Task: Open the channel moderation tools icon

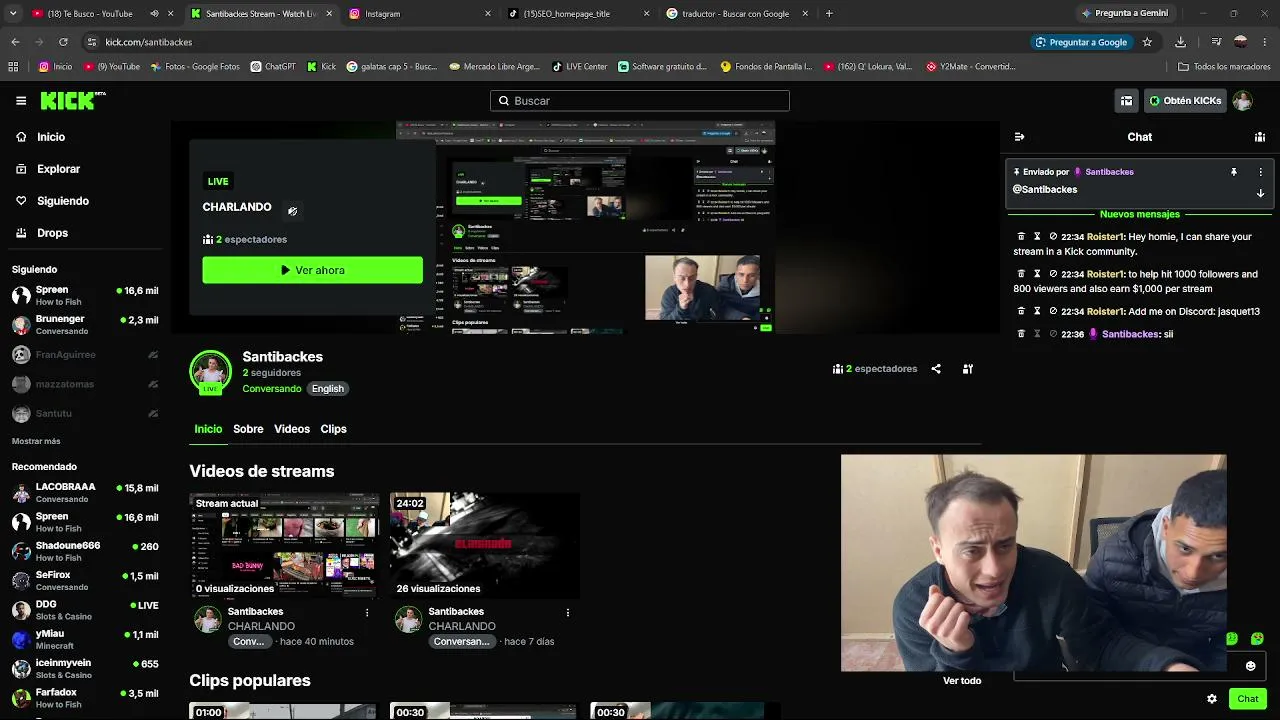Action: point(968,369)
